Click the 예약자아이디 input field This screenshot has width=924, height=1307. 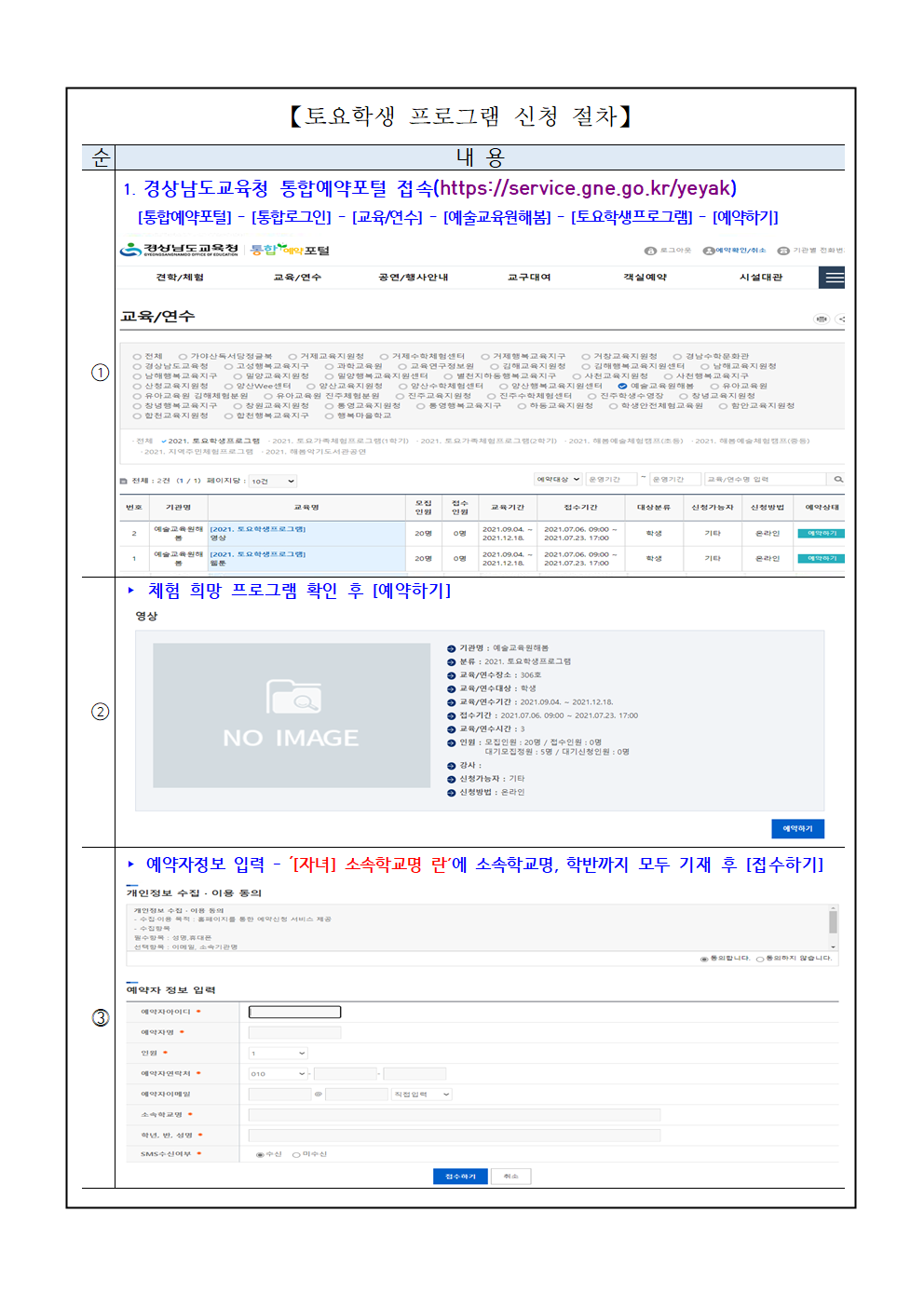[x=294, y=1012]
